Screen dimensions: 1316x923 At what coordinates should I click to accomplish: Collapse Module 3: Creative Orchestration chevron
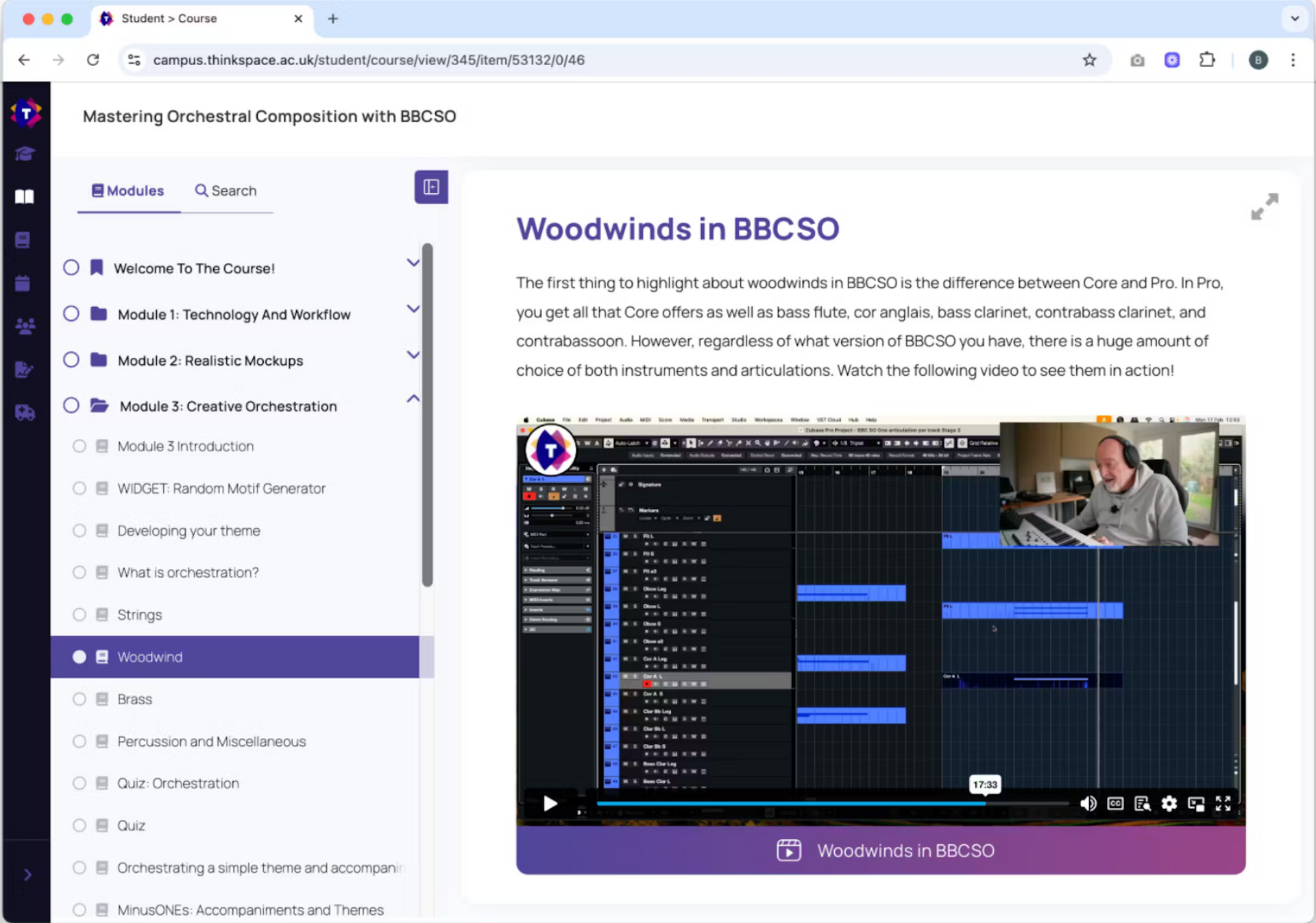click(413, 398)
